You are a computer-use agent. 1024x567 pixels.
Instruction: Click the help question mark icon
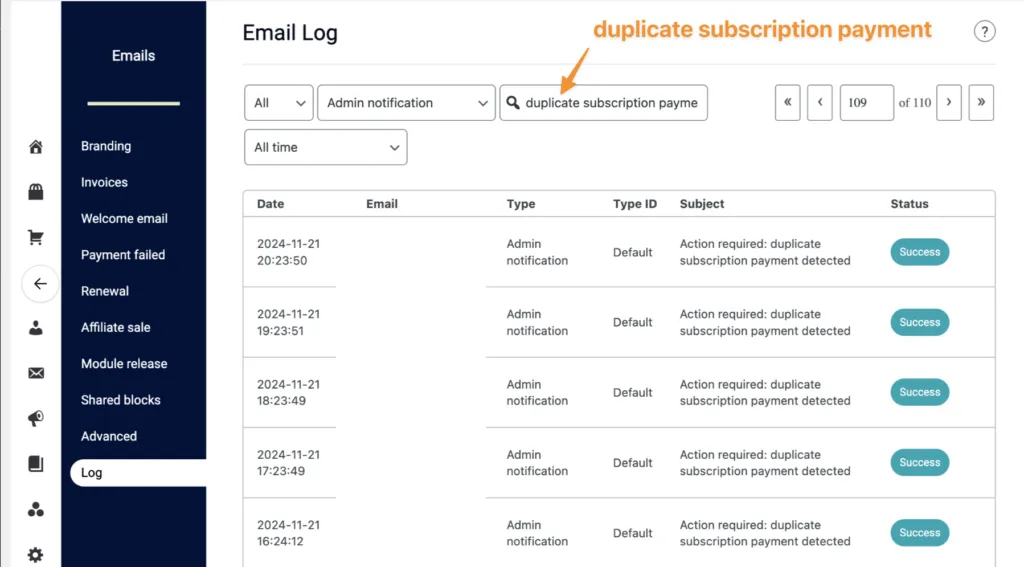[984, 32]
